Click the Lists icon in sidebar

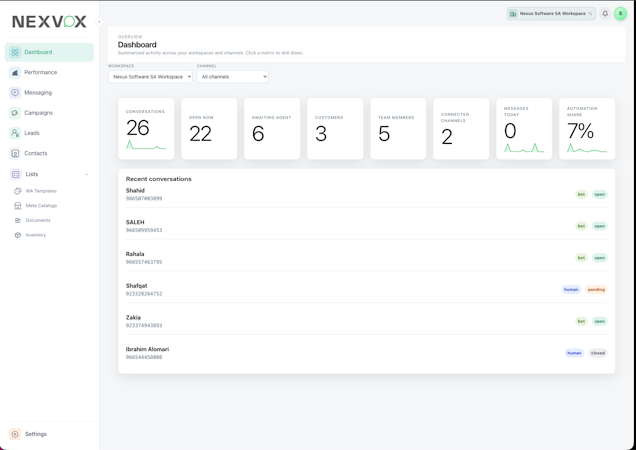[16, 174]
